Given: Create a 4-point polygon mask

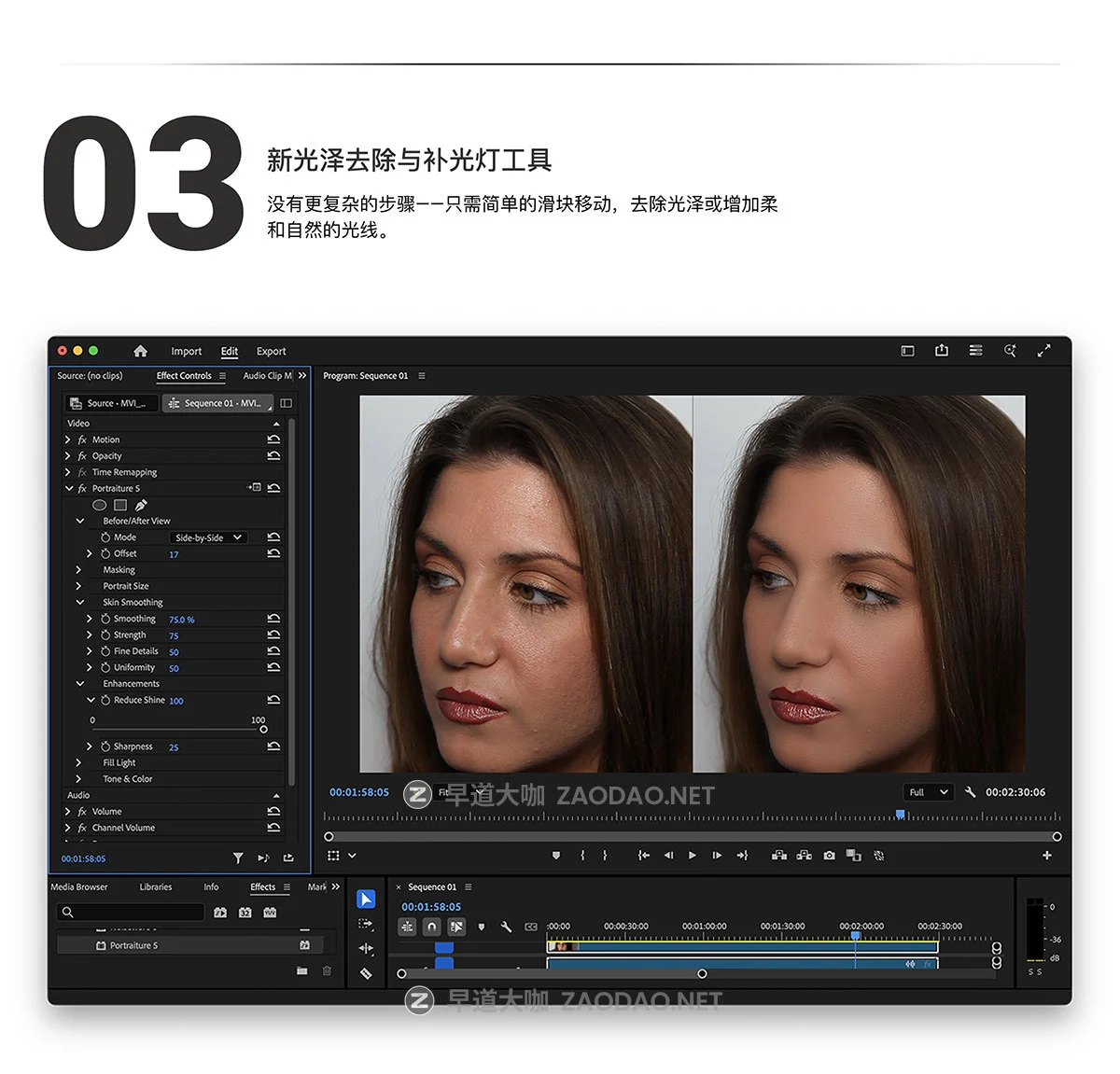Looking at the screenshot, I should pyautogui.click(x=120, y=505).
